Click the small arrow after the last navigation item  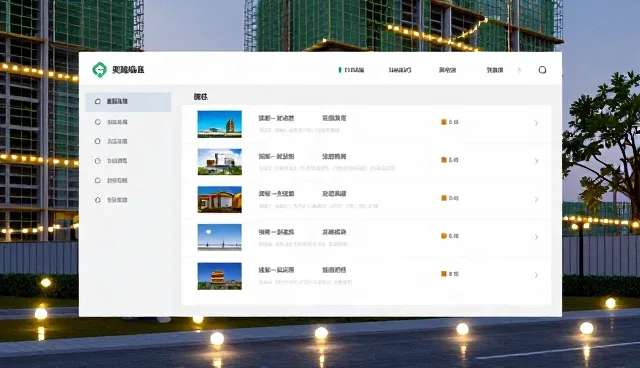pos(519,70)
